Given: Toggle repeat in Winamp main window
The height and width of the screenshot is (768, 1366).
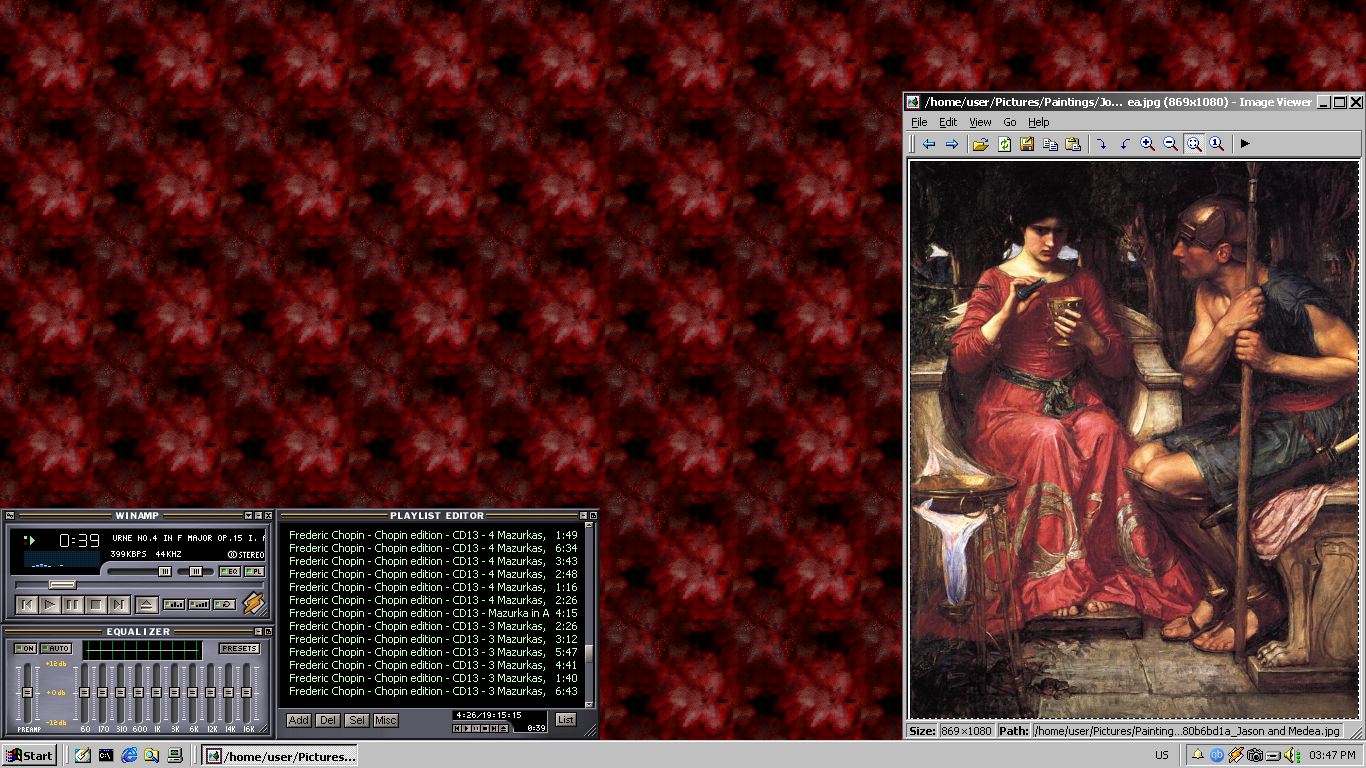Looking at the screenshot, I should point(225,604).
